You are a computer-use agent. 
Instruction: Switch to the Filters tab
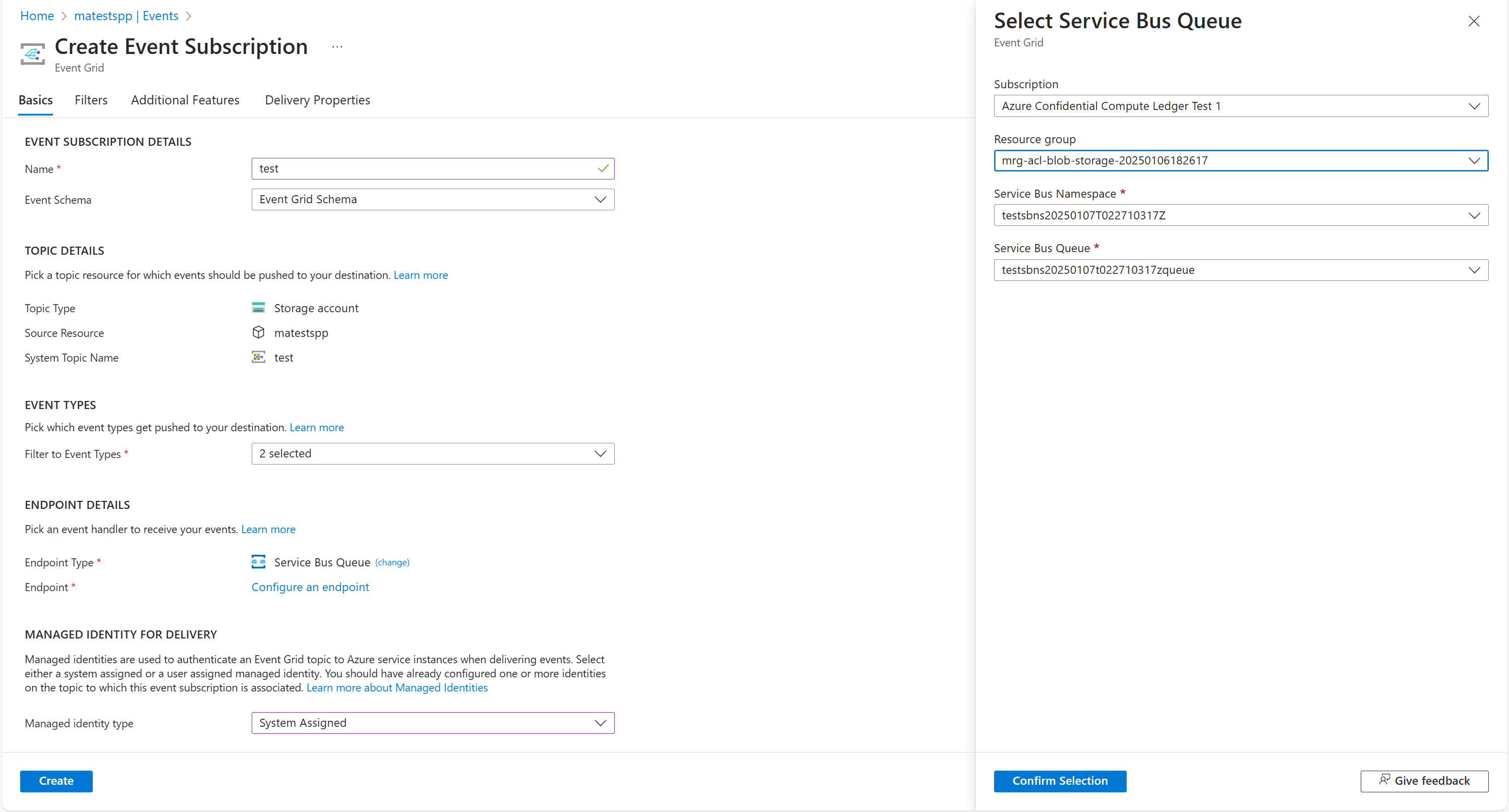tap(91, 100)
